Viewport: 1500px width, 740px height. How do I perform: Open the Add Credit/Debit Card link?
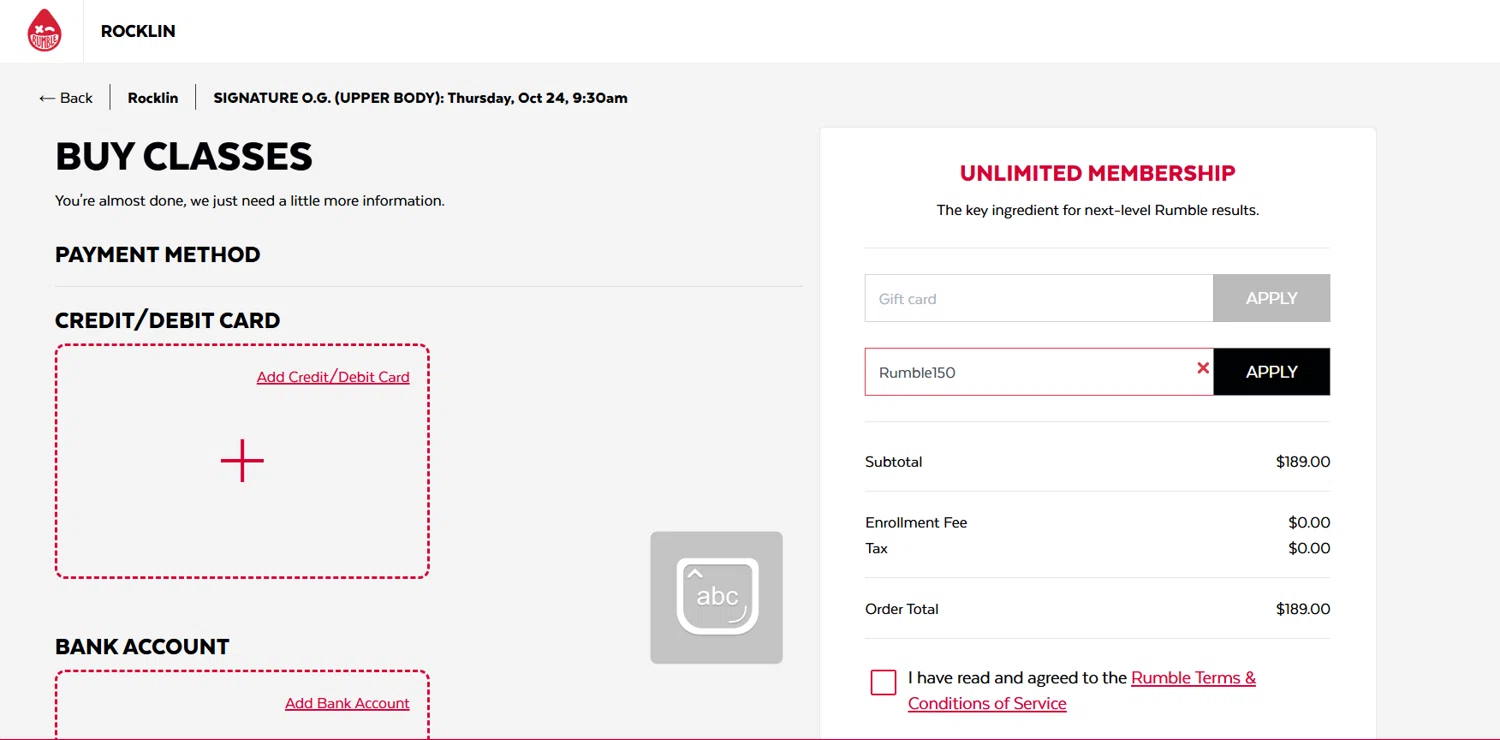[333, 377]
